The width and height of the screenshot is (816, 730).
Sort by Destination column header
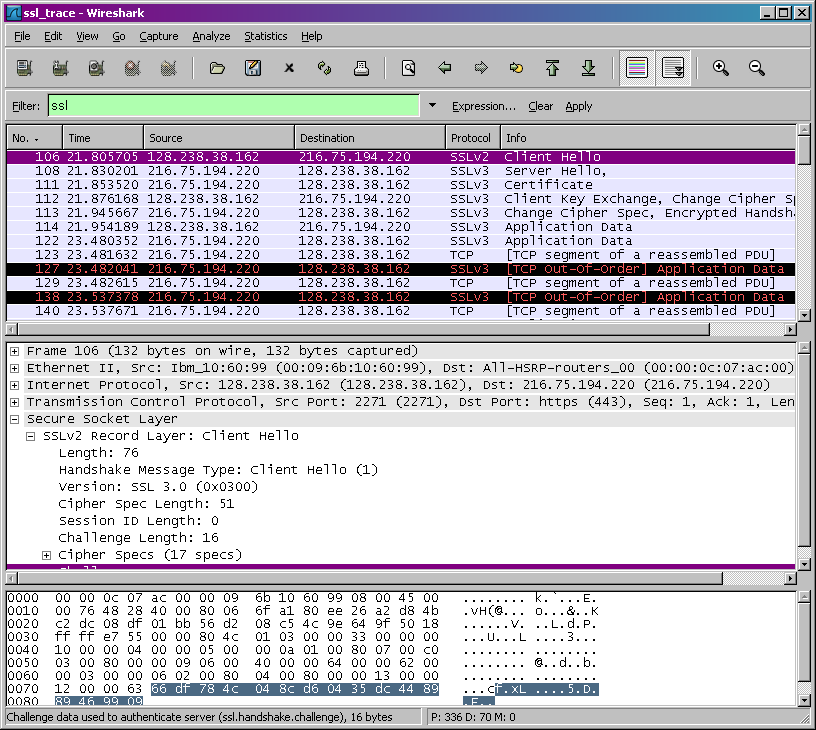tap(370, 138)
